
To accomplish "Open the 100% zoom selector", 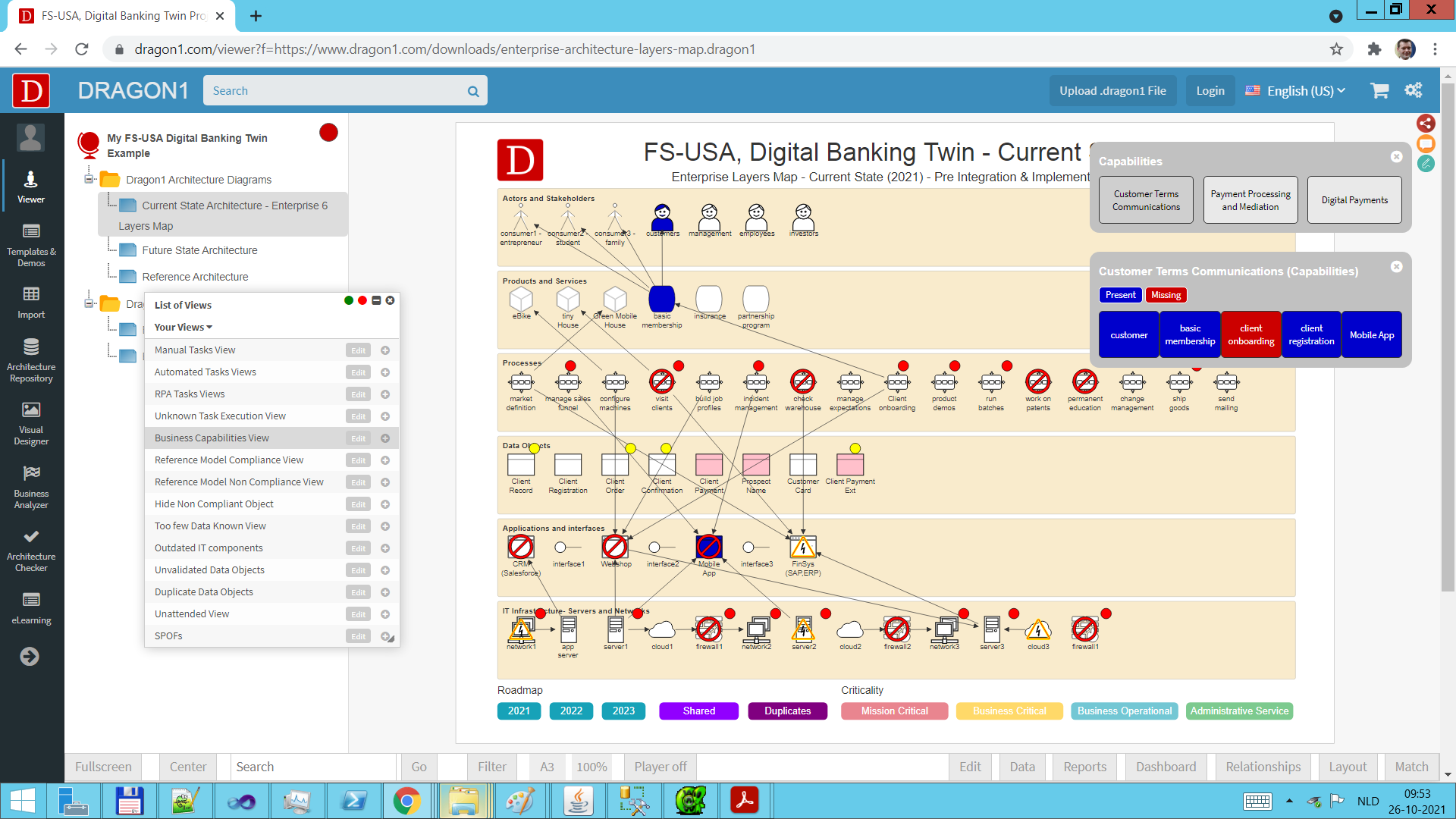I will (591, 767).
